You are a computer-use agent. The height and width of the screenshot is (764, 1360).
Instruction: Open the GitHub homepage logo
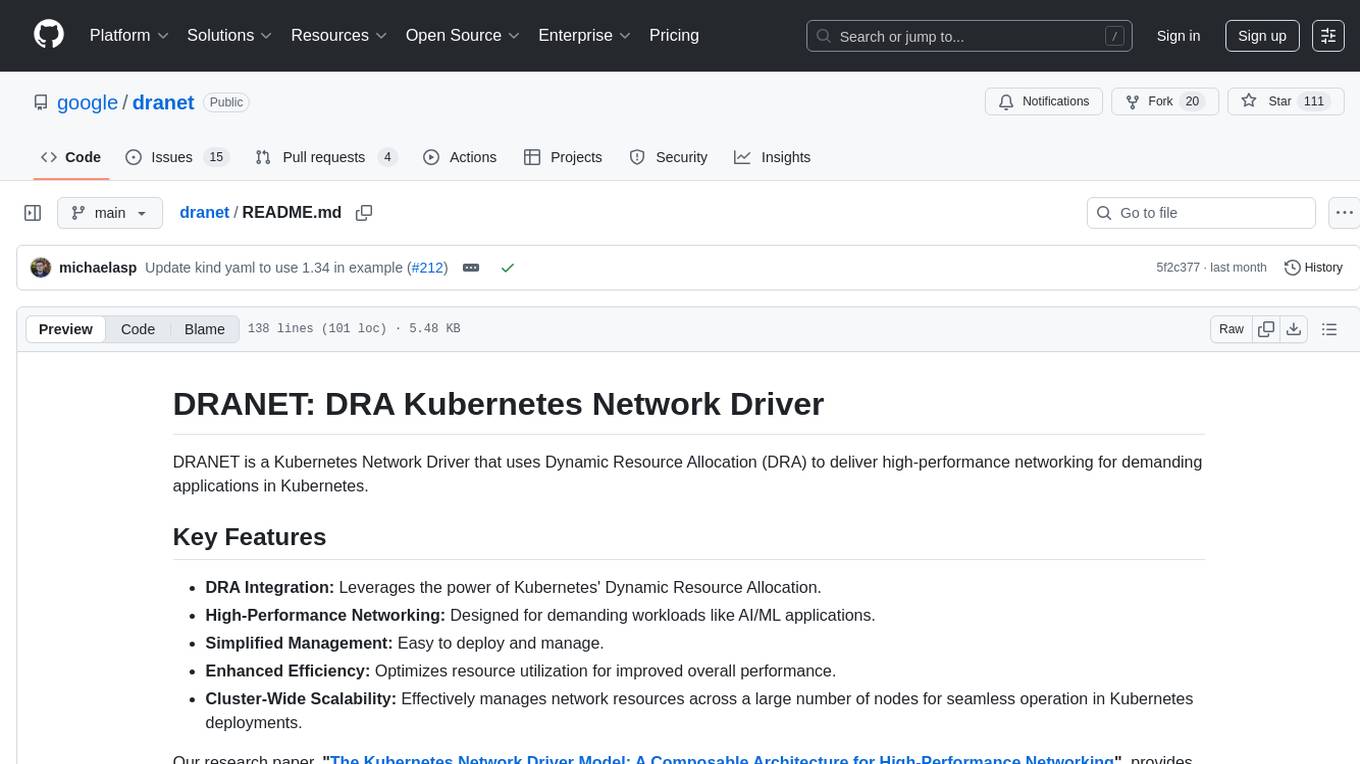[x=49, y=35]
